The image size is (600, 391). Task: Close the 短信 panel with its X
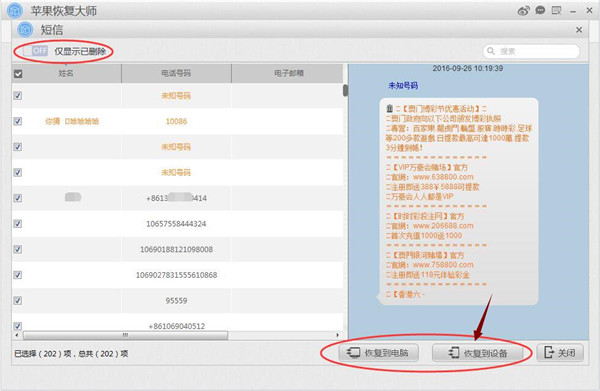point(579,30)
